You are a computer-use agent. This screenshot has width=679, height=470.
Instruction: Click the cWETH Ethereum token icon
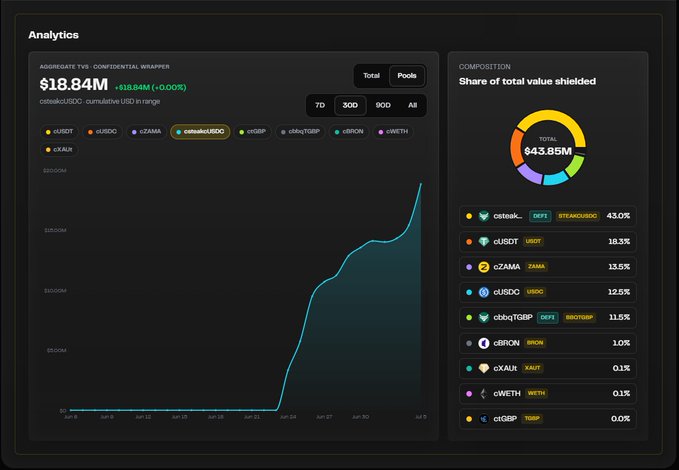(484, 394)
